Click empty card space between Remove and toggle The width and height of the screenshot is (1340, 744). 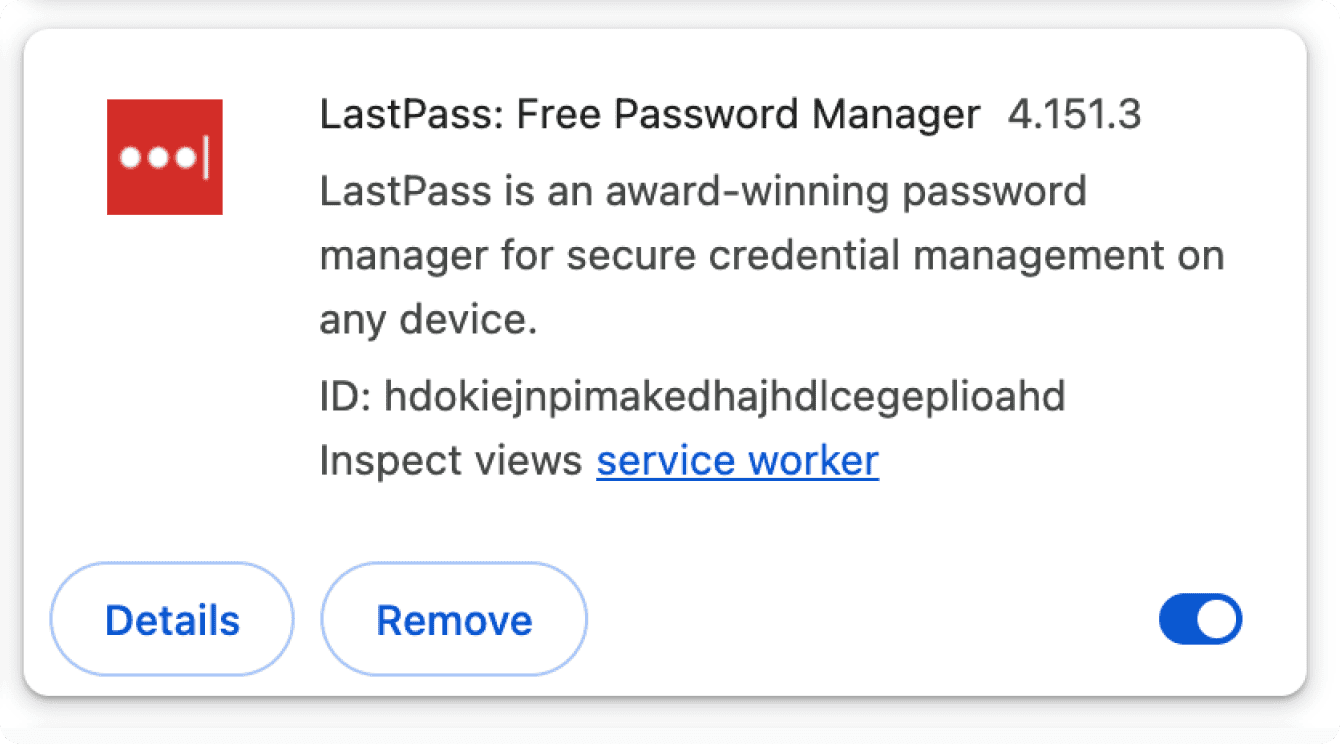[870, 620]
